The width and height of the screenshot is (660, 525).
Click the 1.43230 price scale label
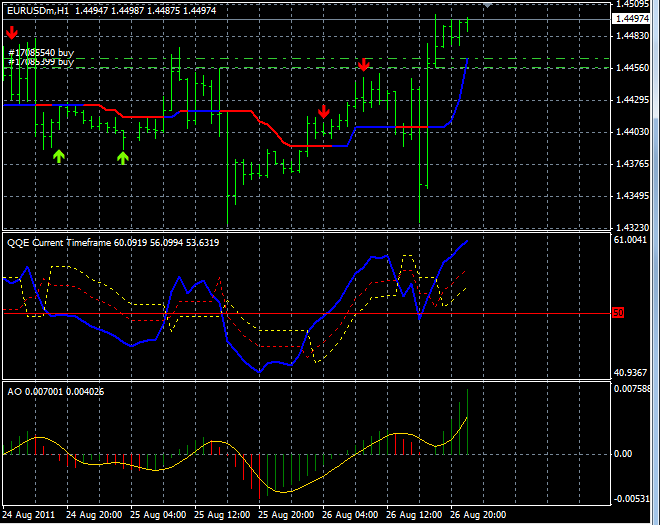pyautogui.click(x=632, y=228)
